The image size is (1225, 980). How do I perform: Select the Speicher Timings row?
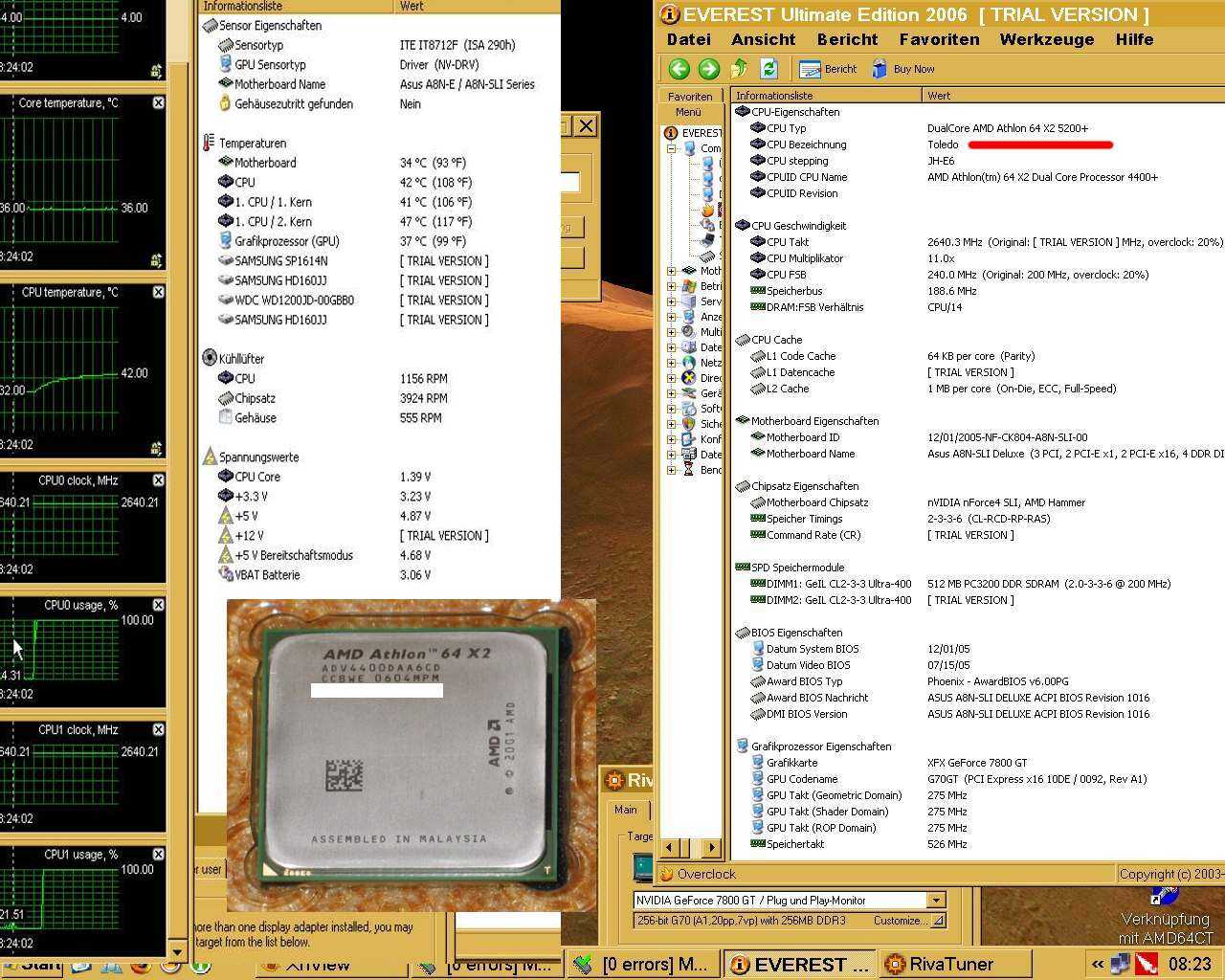point(978,519)
